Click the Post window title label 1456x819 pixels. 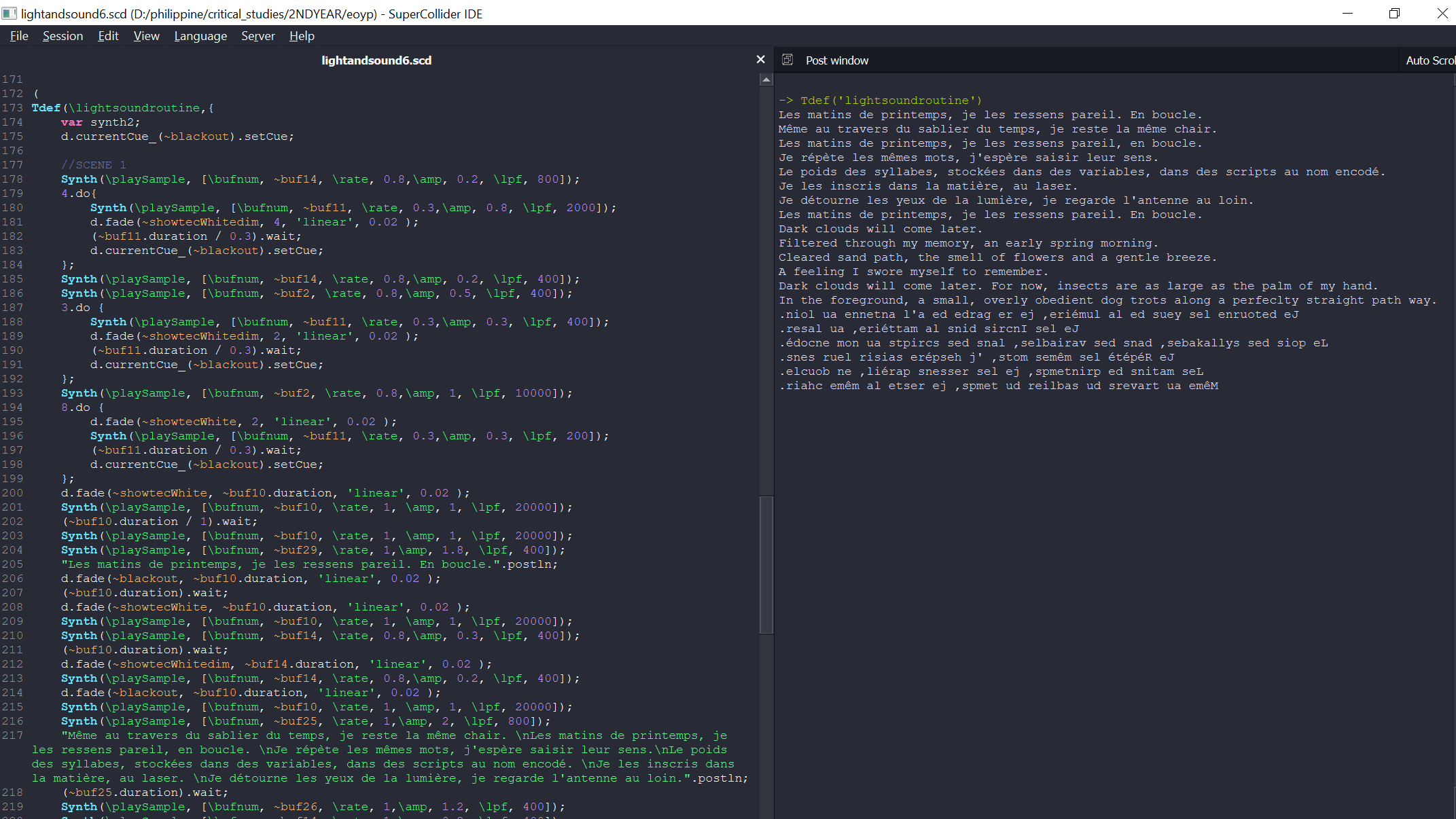pos(836,60)
